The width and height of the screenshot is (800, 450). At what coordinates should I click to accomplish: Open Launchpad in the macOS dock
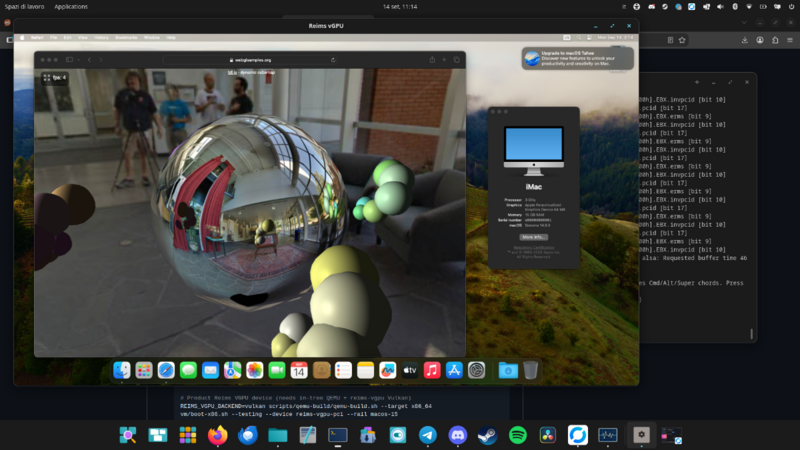(144, 370)
